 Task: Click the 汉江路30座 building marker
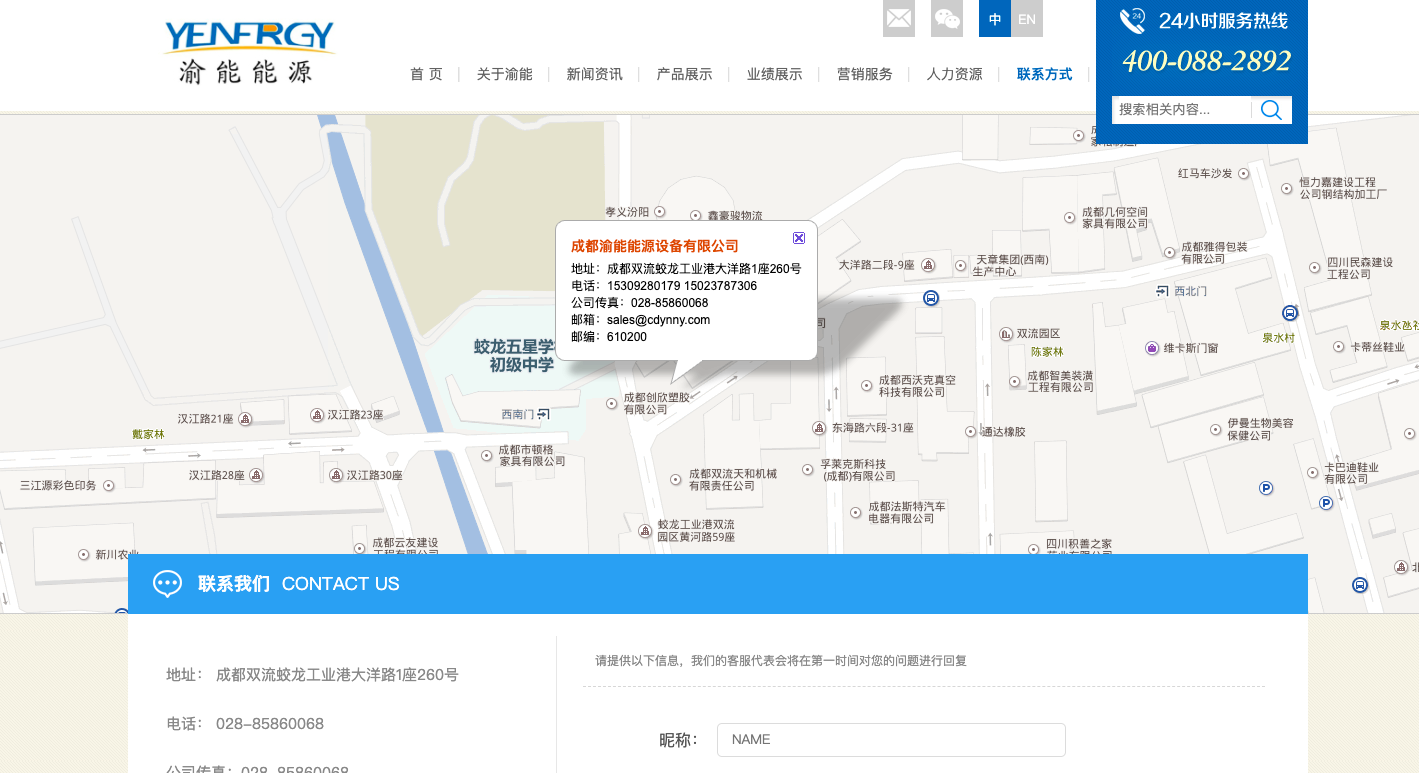(x=335, y=475)
